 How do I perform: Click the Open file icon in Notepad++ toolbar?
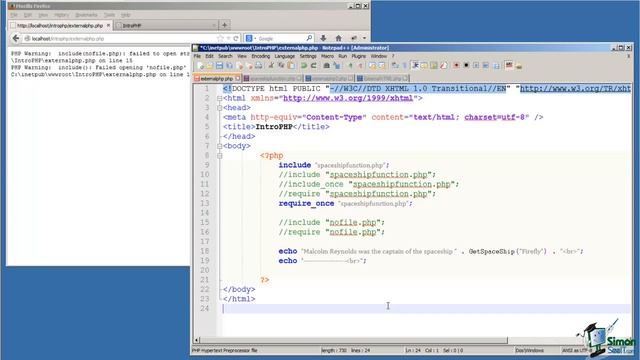pyautogui.click(x=209, y=66)
